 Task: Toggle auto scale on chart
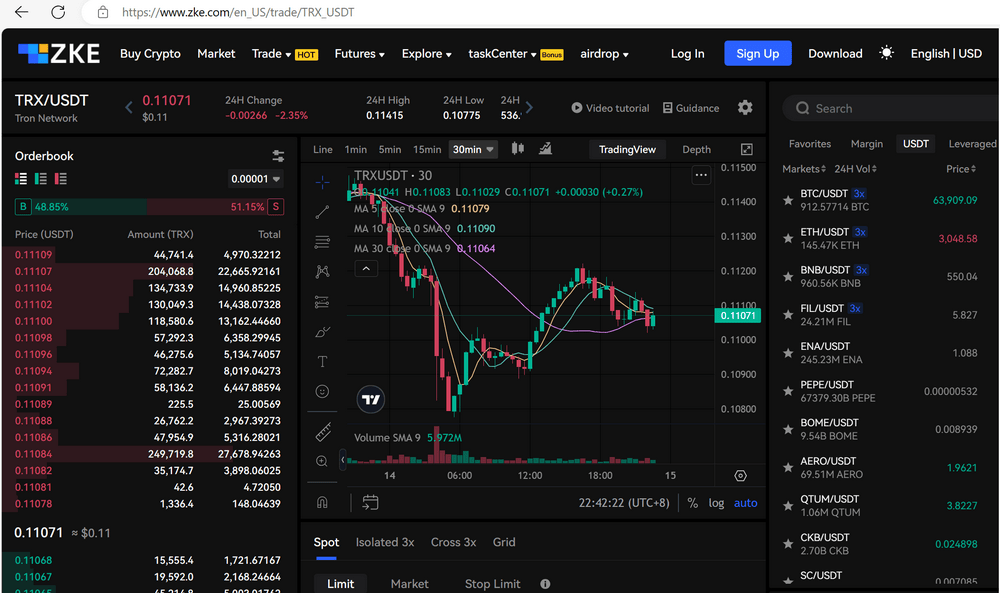coord(746,502)
